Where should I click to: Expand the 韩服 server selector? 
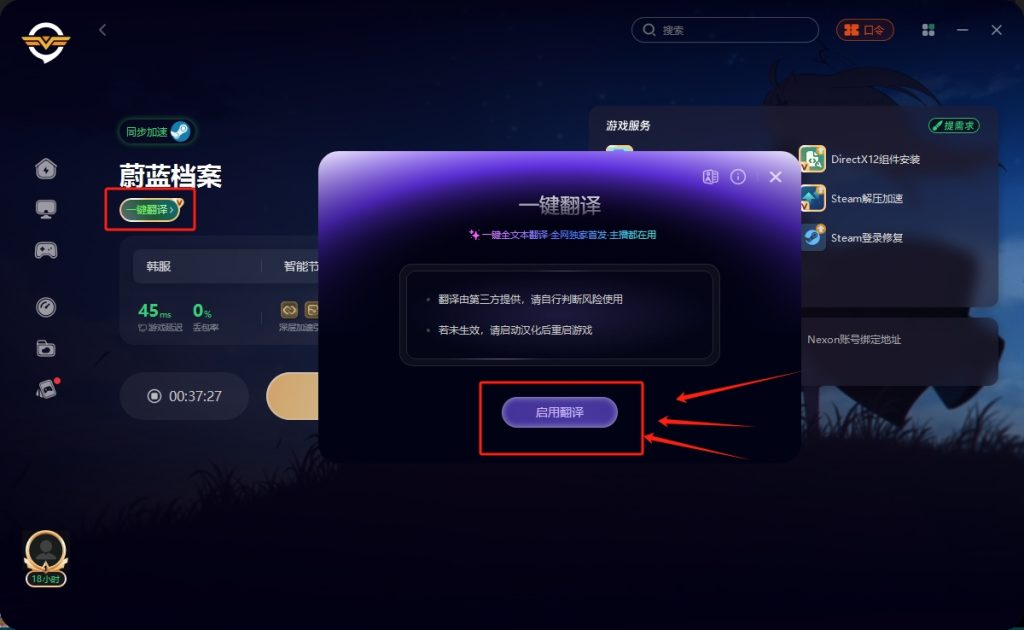196,266
